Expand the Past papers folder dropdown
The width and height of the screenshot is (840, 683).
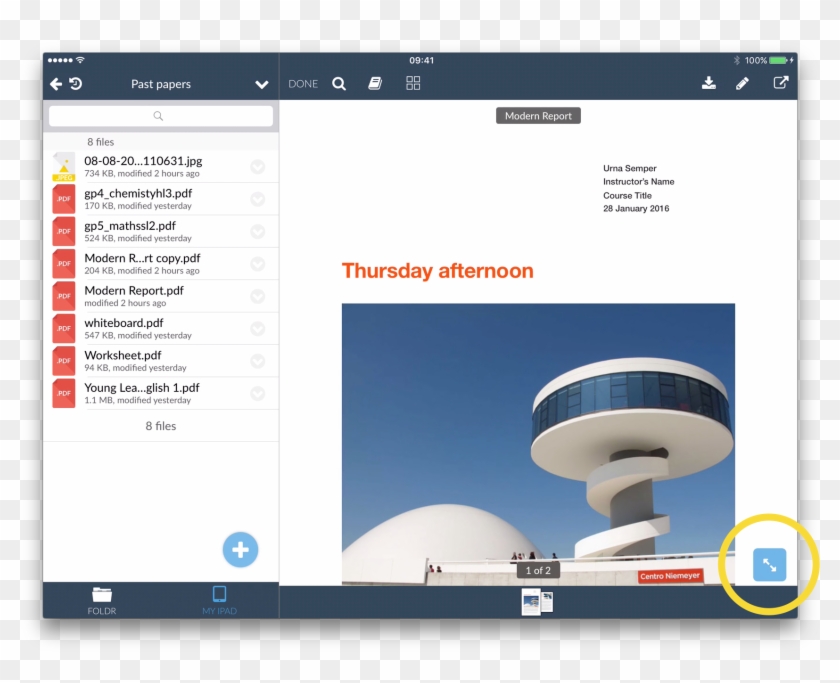click(x=262, y=85)
